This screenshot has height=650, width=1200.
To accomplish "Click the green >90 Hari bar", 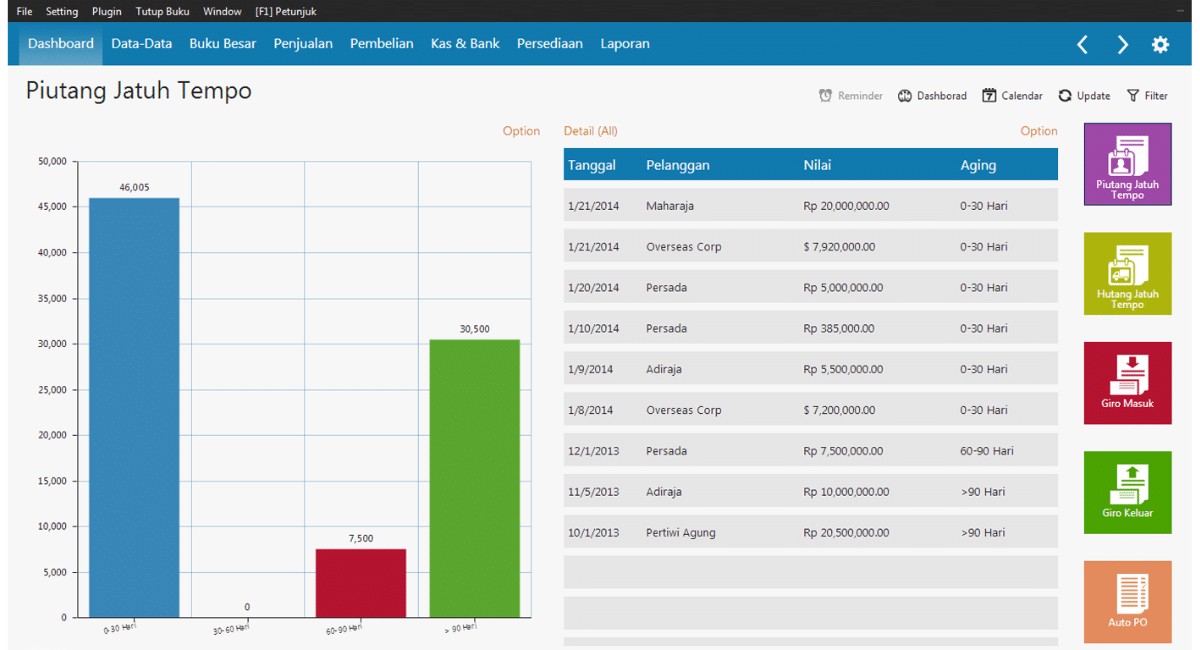I will click(475, 479).
